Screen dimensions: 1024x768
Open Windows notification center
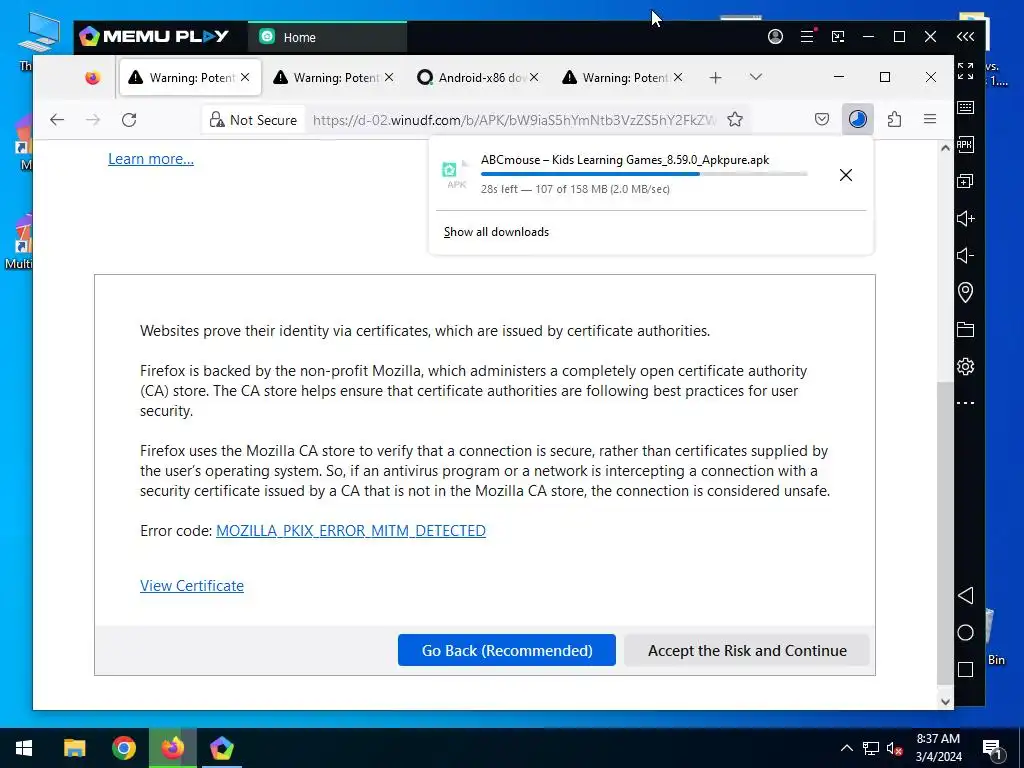tap(993, 748)
